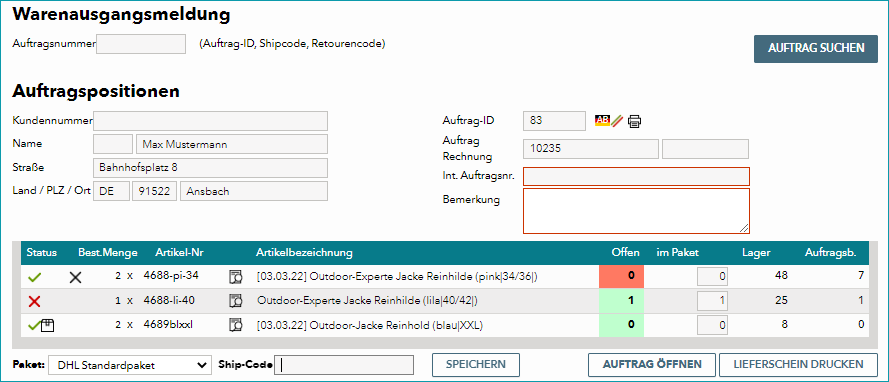Click the SPEICHERN button

click(476, 364)
